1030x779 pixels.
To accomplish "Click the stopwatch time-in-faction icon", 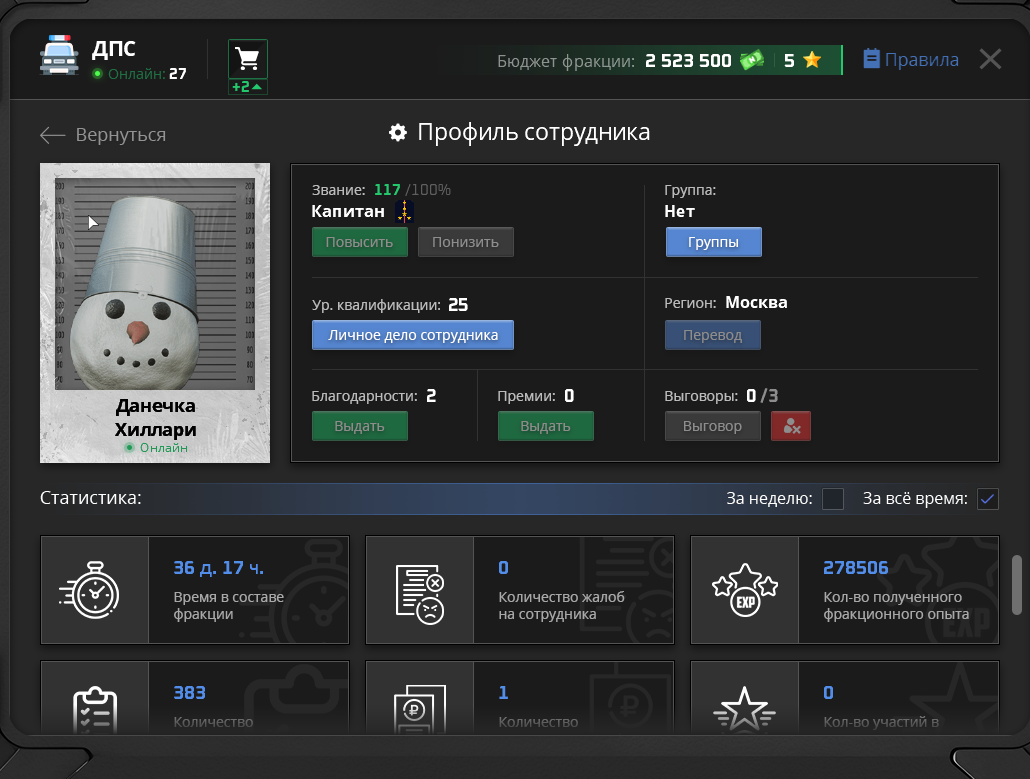I will (x=95, y=590).
